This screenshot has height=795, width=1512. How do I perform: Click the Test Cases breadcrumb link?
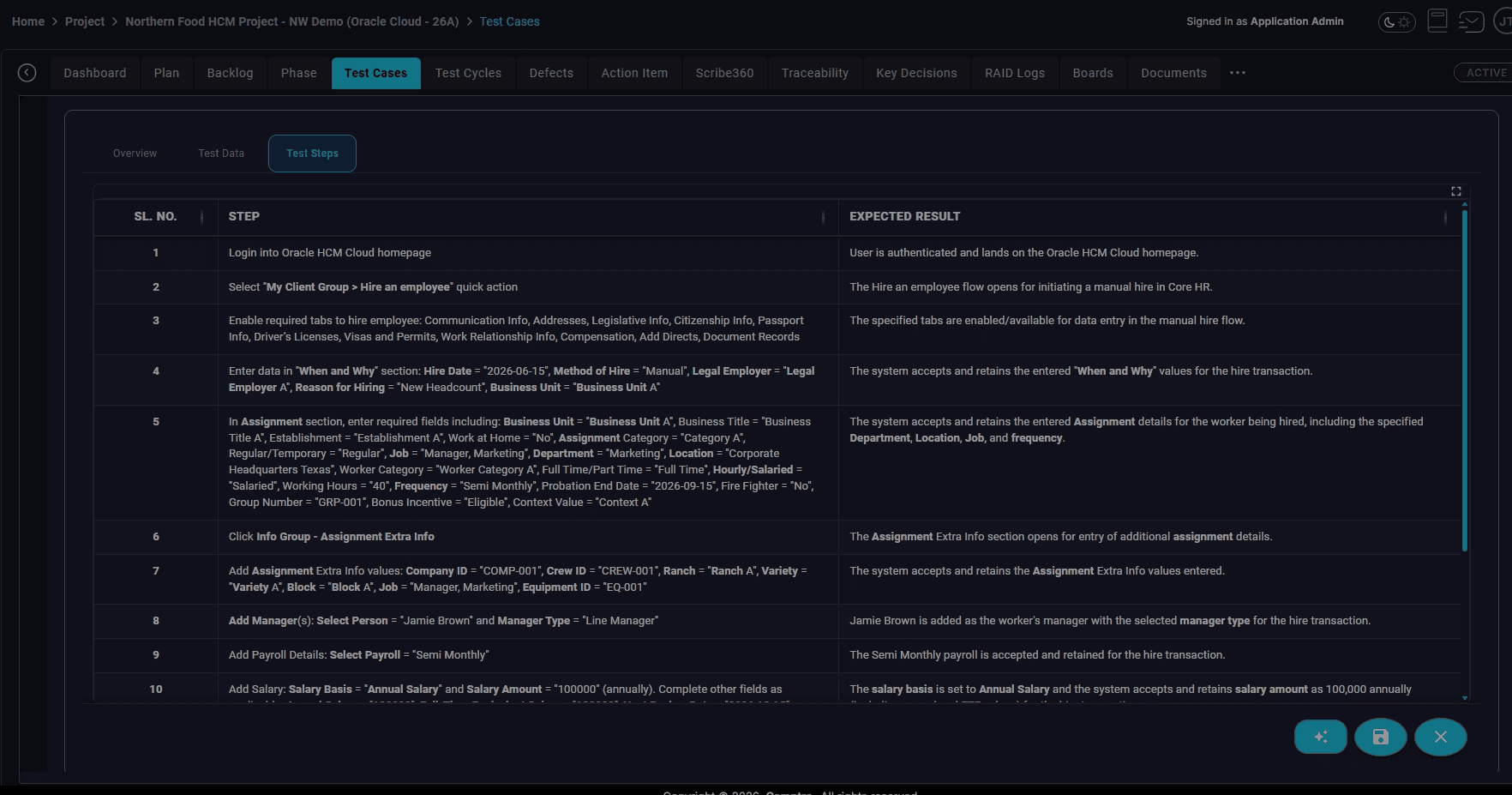pyautogui.click(x=509, y=21)
